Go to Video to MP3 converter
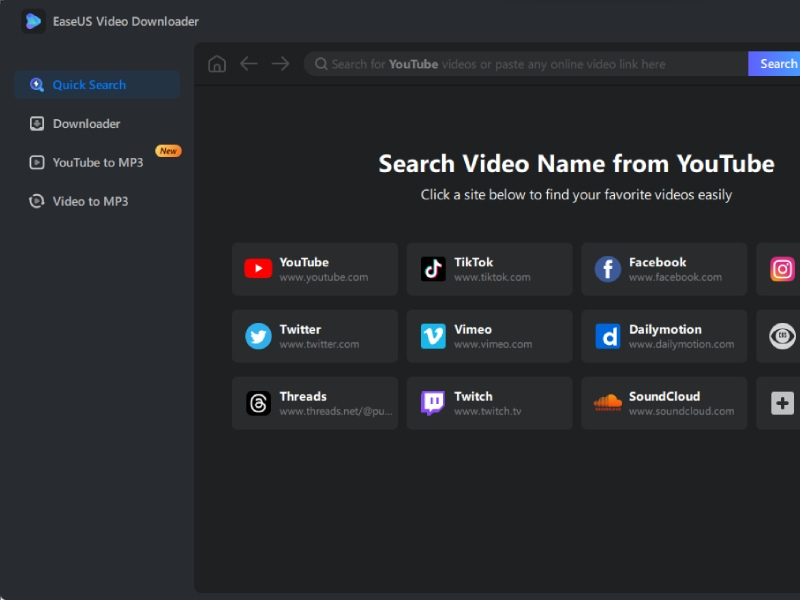The image size is (800, 600). point(97,201)
